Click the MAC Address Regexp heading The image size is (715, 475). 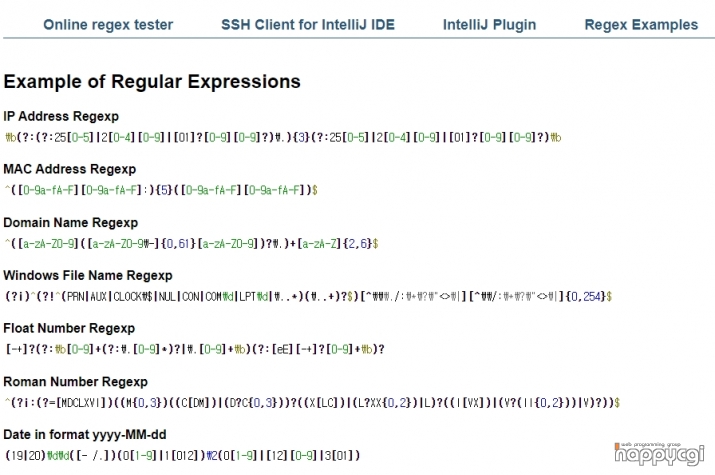(70, 169)
